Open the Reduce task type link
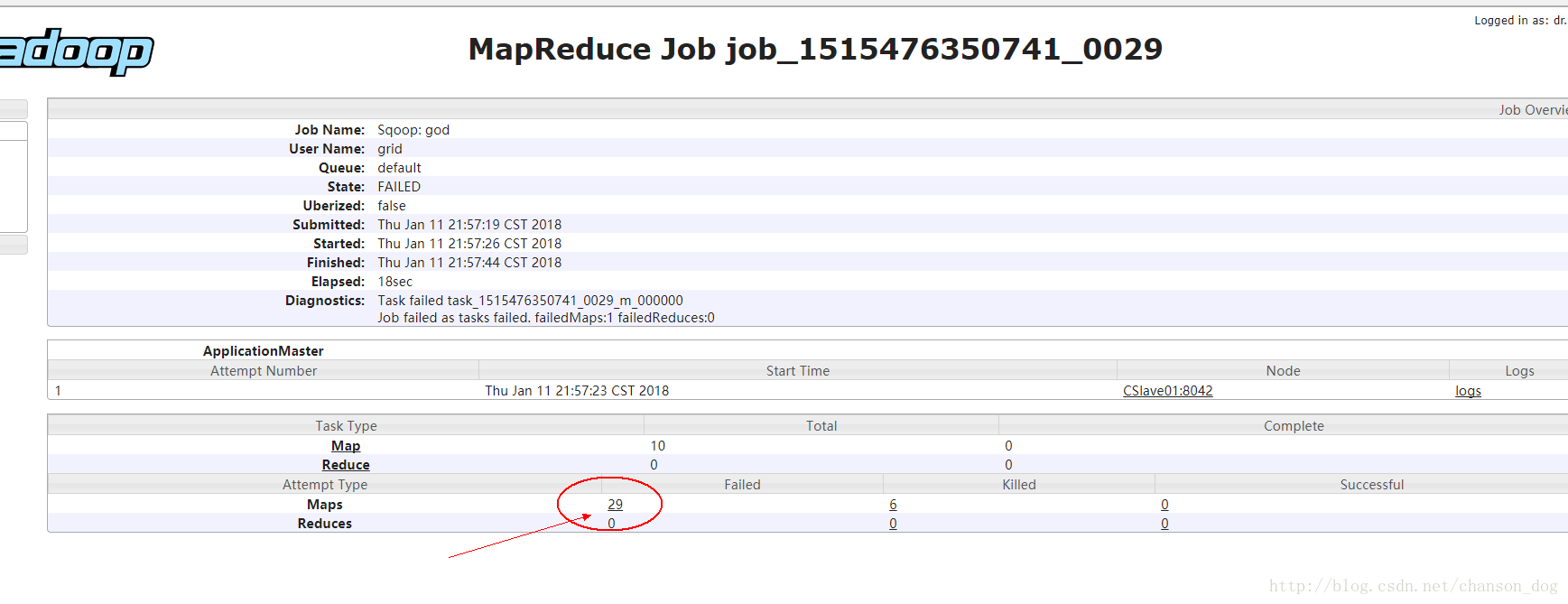This screenshot has height=604, width=1568. [x=346, y=465]
